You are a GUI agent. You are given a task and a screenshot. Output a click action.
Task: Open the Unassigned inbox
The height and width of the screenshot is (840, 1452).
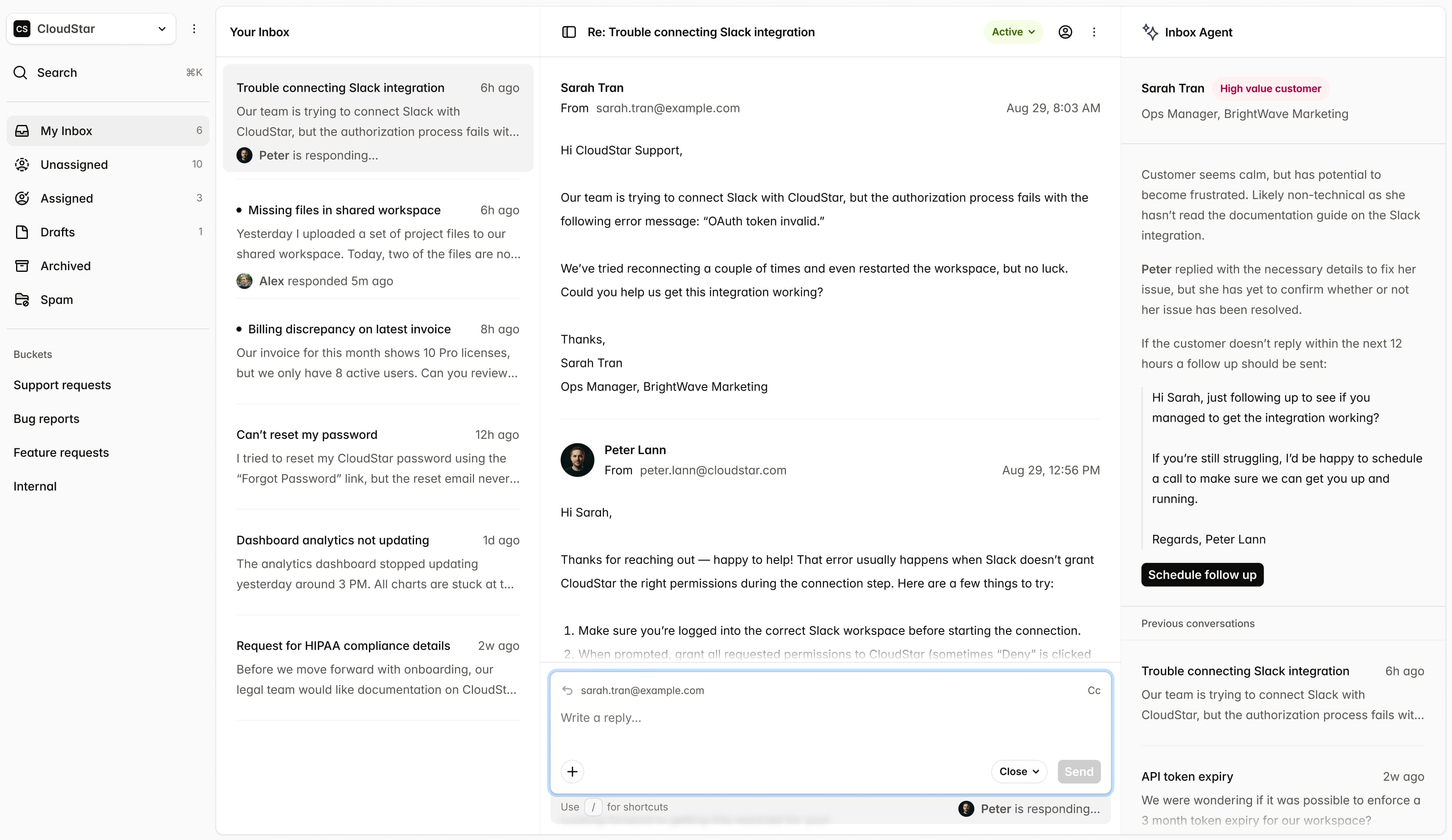[x=74, y=164]
